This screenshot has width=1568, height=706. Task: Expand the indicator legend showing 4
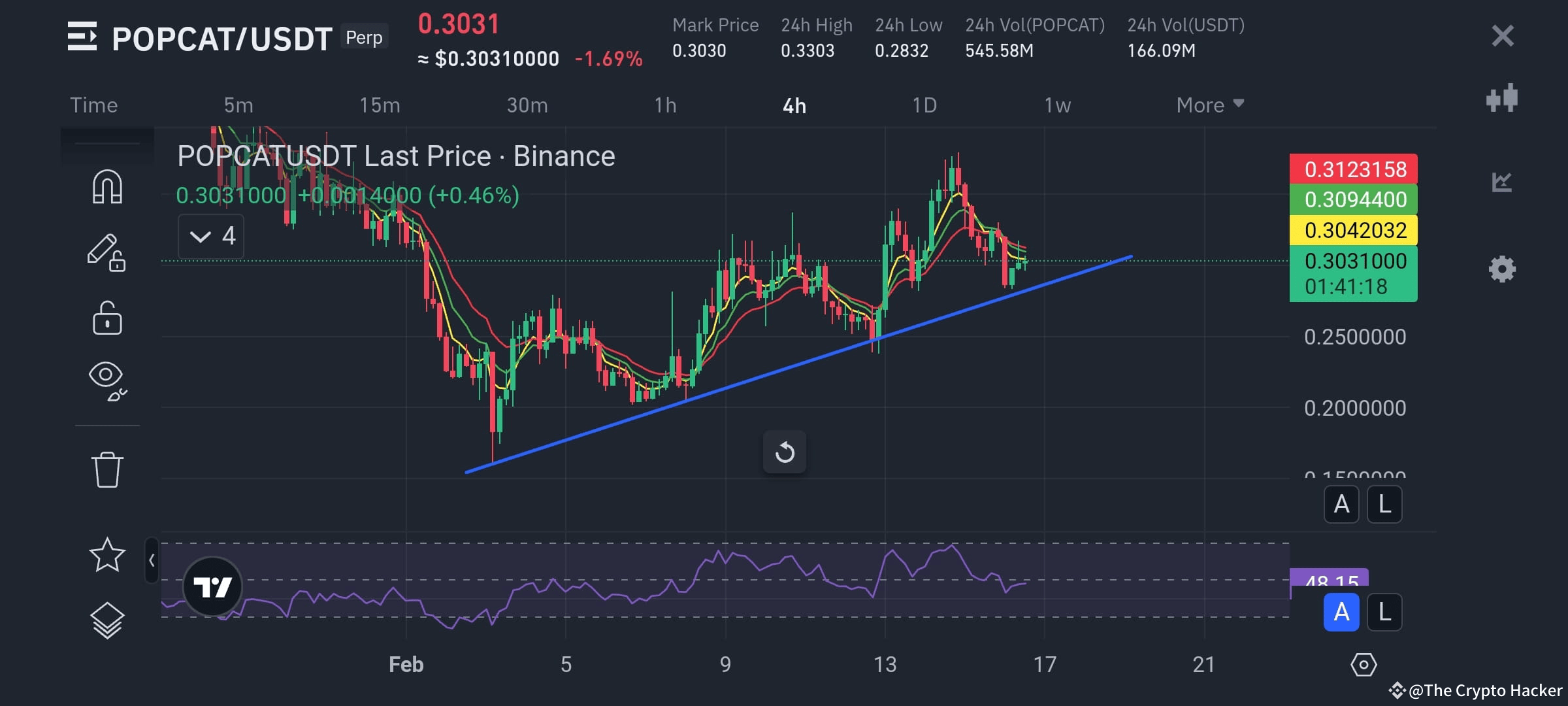click(211, 236)
